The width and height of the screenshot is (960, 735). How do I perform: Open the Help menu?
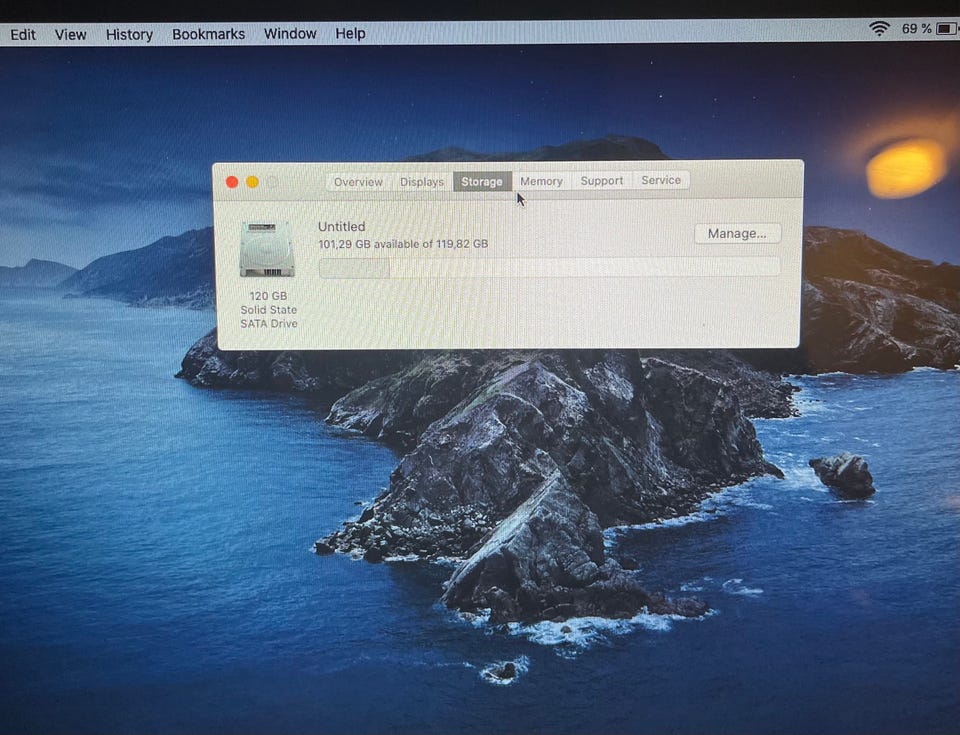(x=350, y=34)
